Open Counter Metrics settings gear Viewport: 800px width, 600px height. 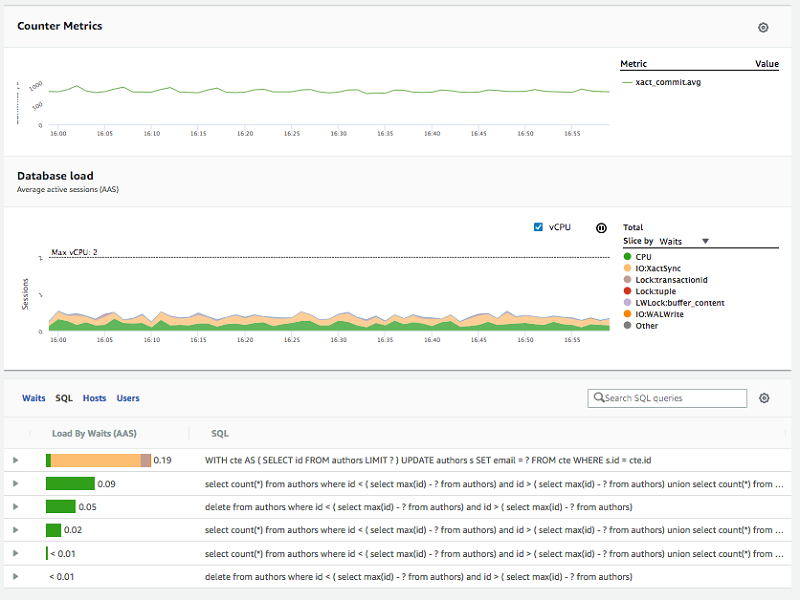pyautogui.click(x=763, y=28)
